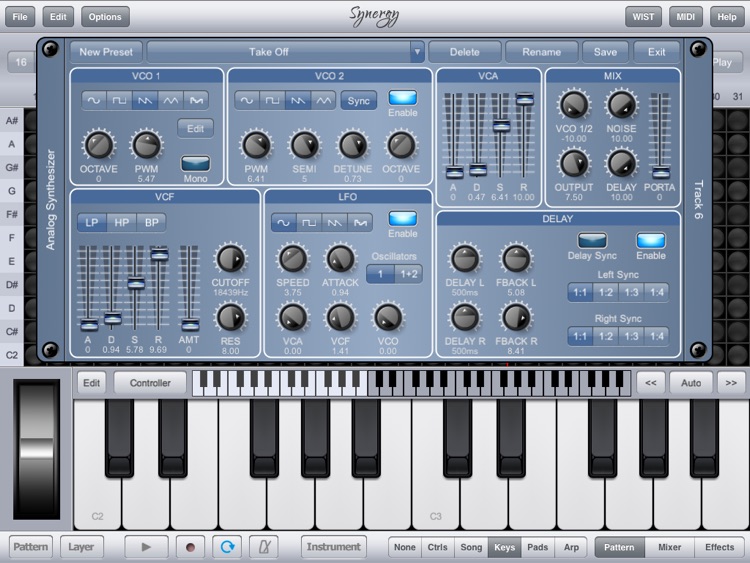
Task: Open the File menu
Action: coord(20,17)
